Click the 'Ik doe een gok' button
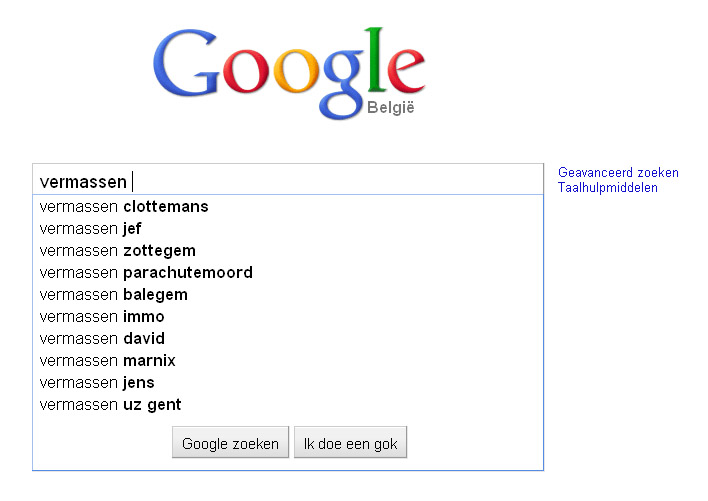Viewport: 708px width, 501px height. (x=350, y=443)
